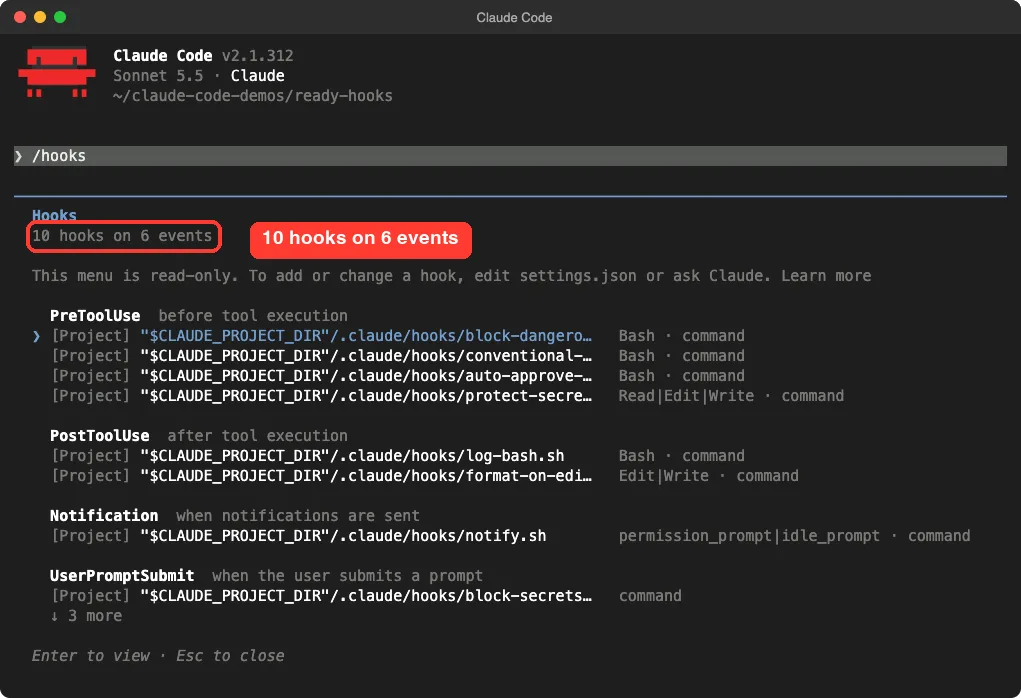Click the Read|Edit|Write matcher text
The image size is (1021, 698).
(x=686, y=396)
